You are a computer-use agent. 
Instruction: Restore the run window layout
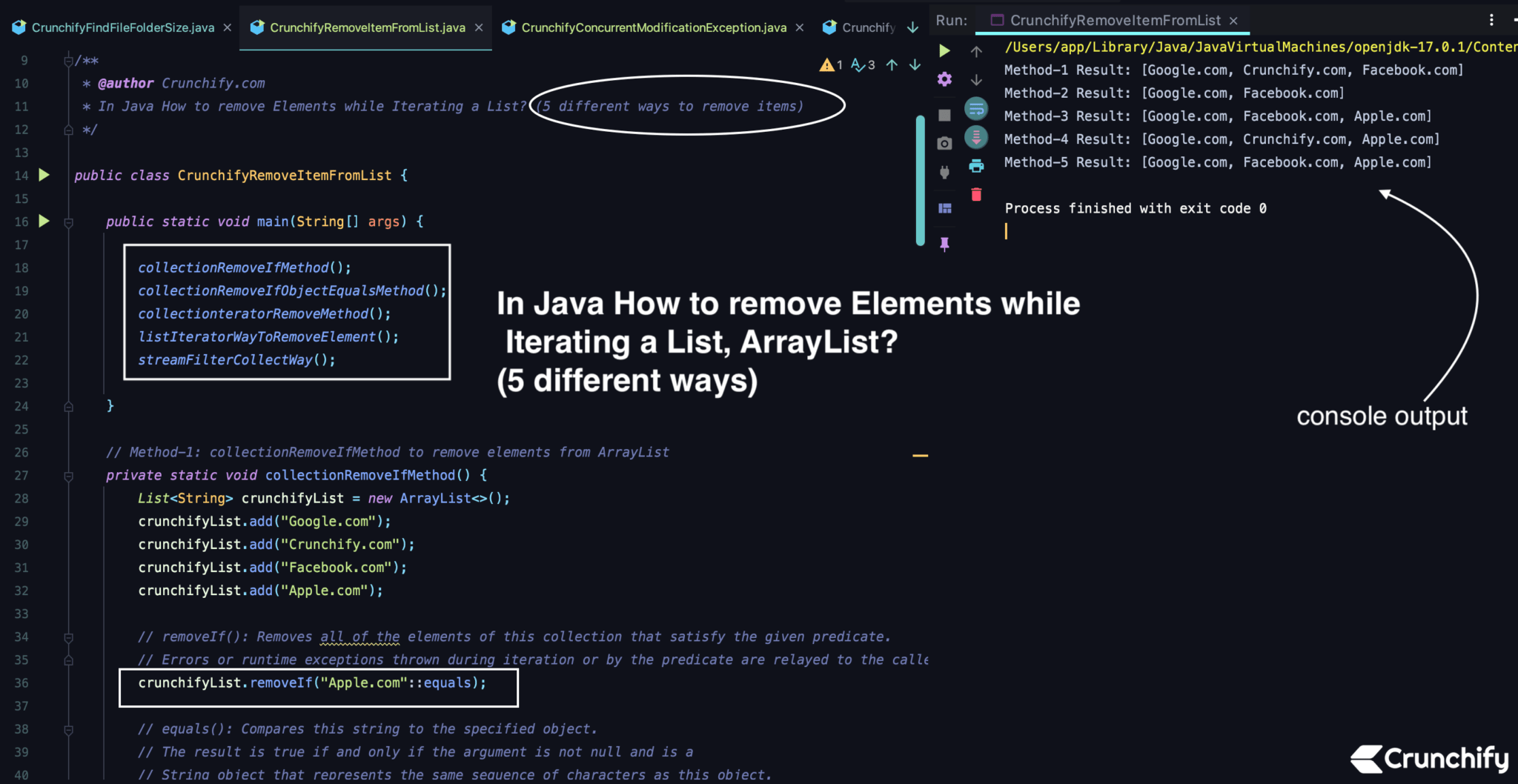(944, 207)
